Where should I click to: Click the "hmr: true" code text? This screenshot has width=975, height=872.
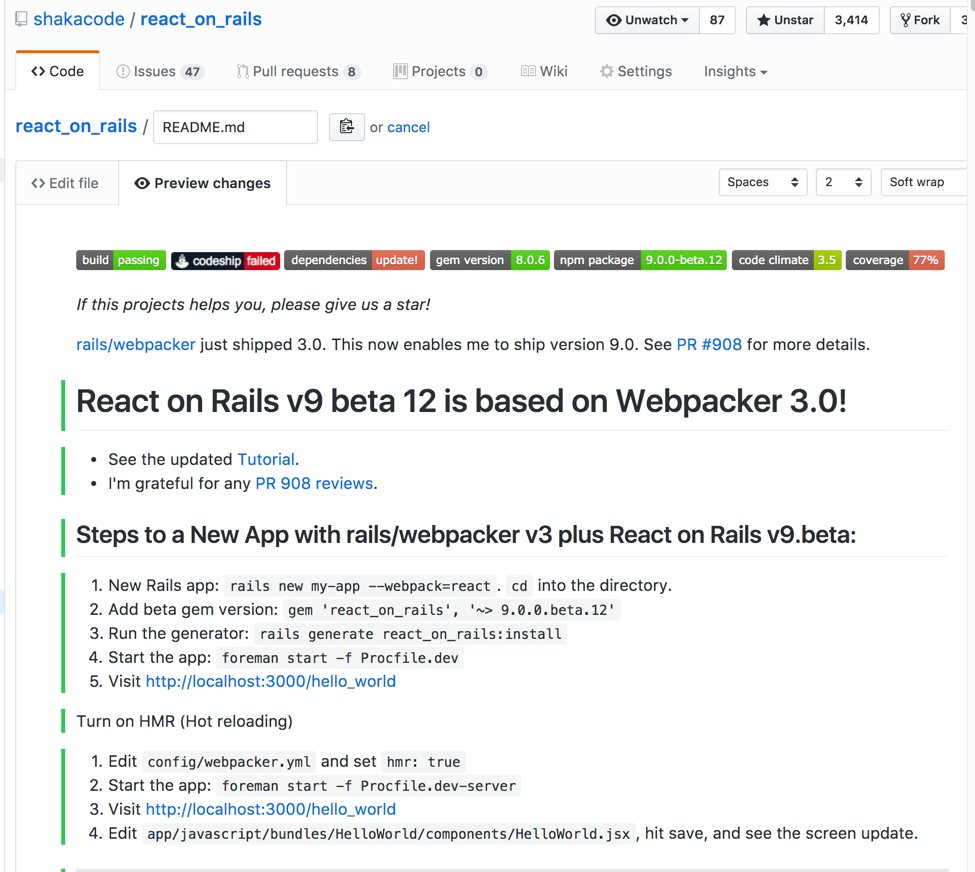click(423, 762)
